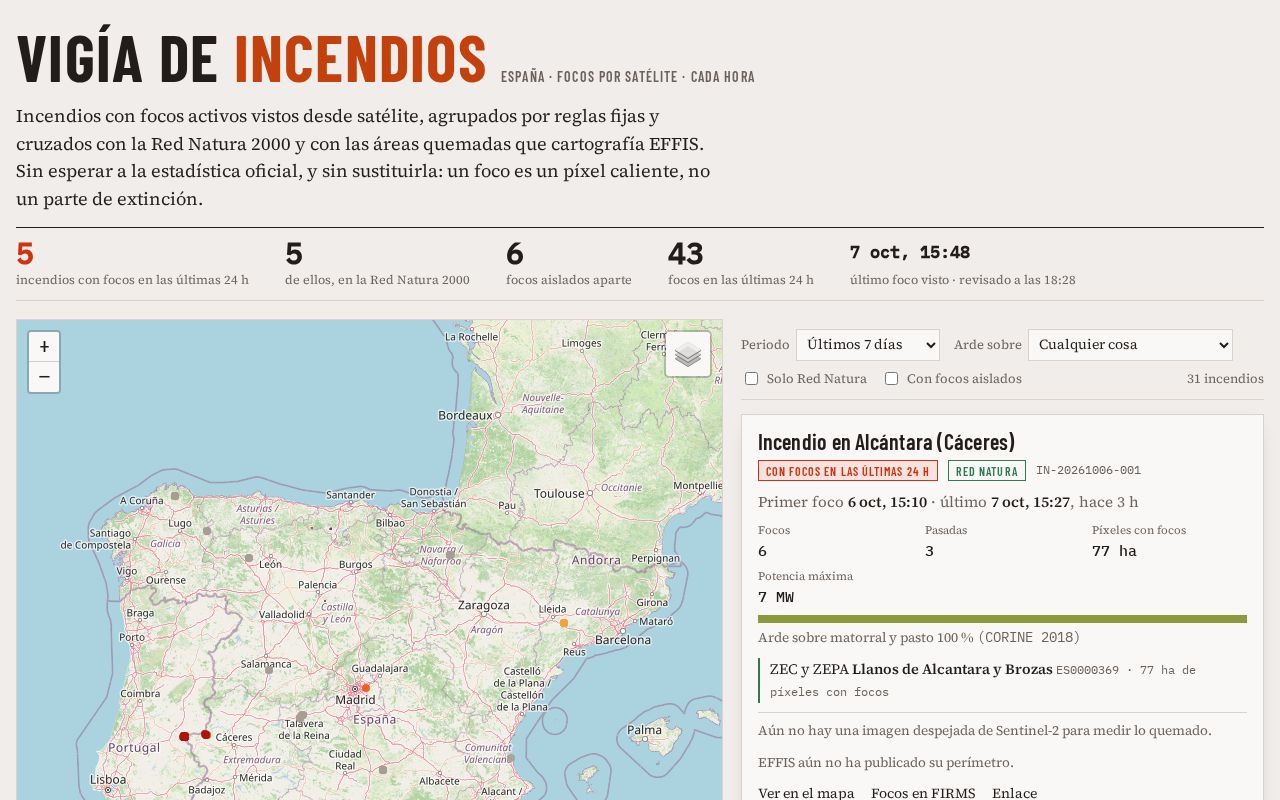Select the orange fire marker beside Madrid
Viewport: 1280px width, 800px height.
click(x=366, y=688)
